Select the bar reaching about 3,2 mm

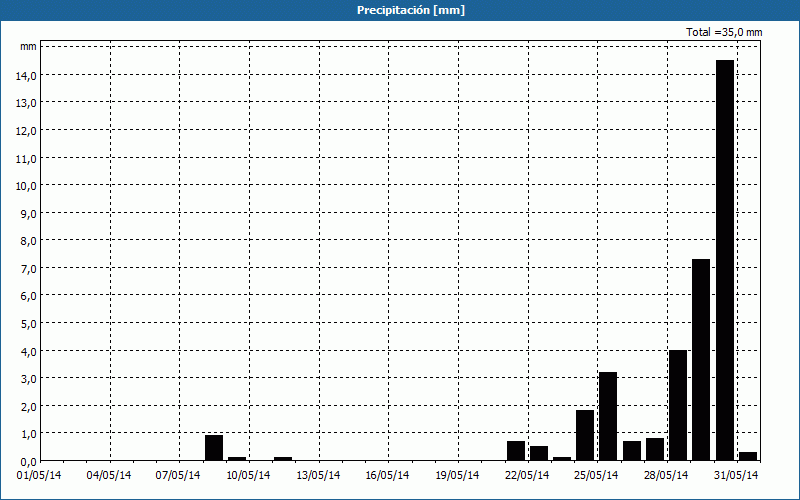[x=608, y=416]
